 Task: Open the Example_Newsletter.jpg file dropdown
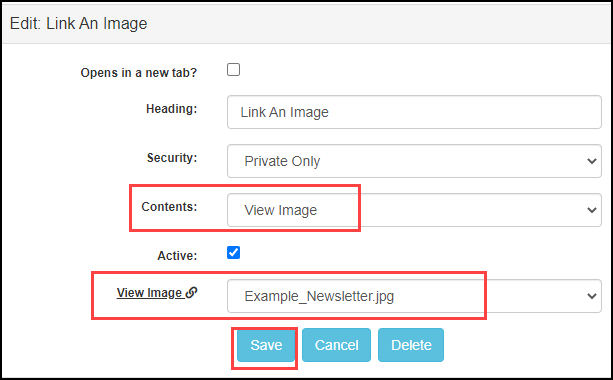(x=414, y=296)
